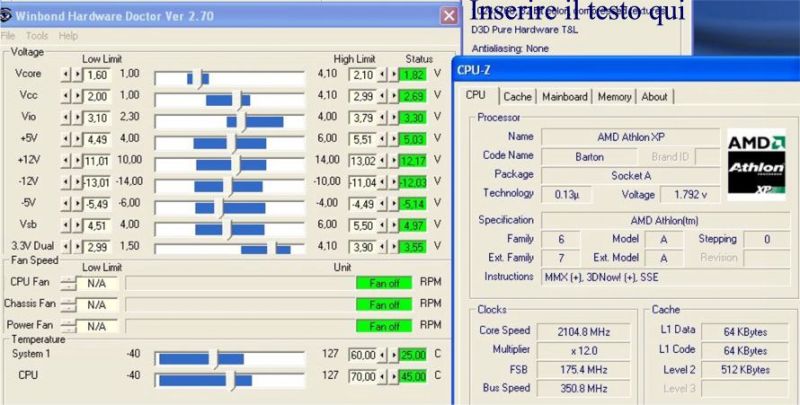
Task: Open the File menu in Hardware Doctor
Action: (8, 36)
